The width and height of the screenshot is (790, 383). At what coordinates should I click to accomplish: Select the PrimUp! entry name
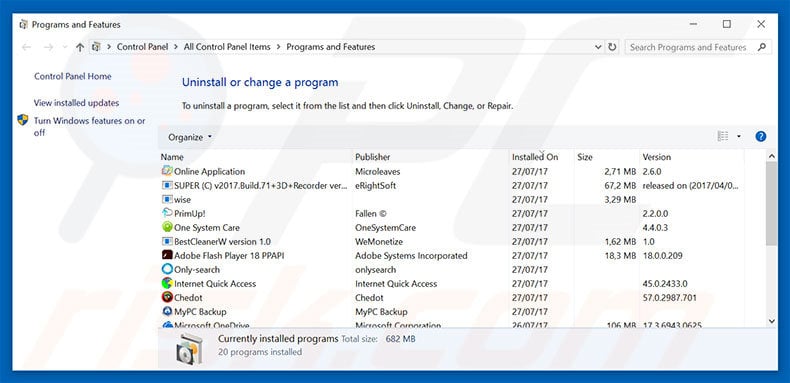click(x=190, y=213)
